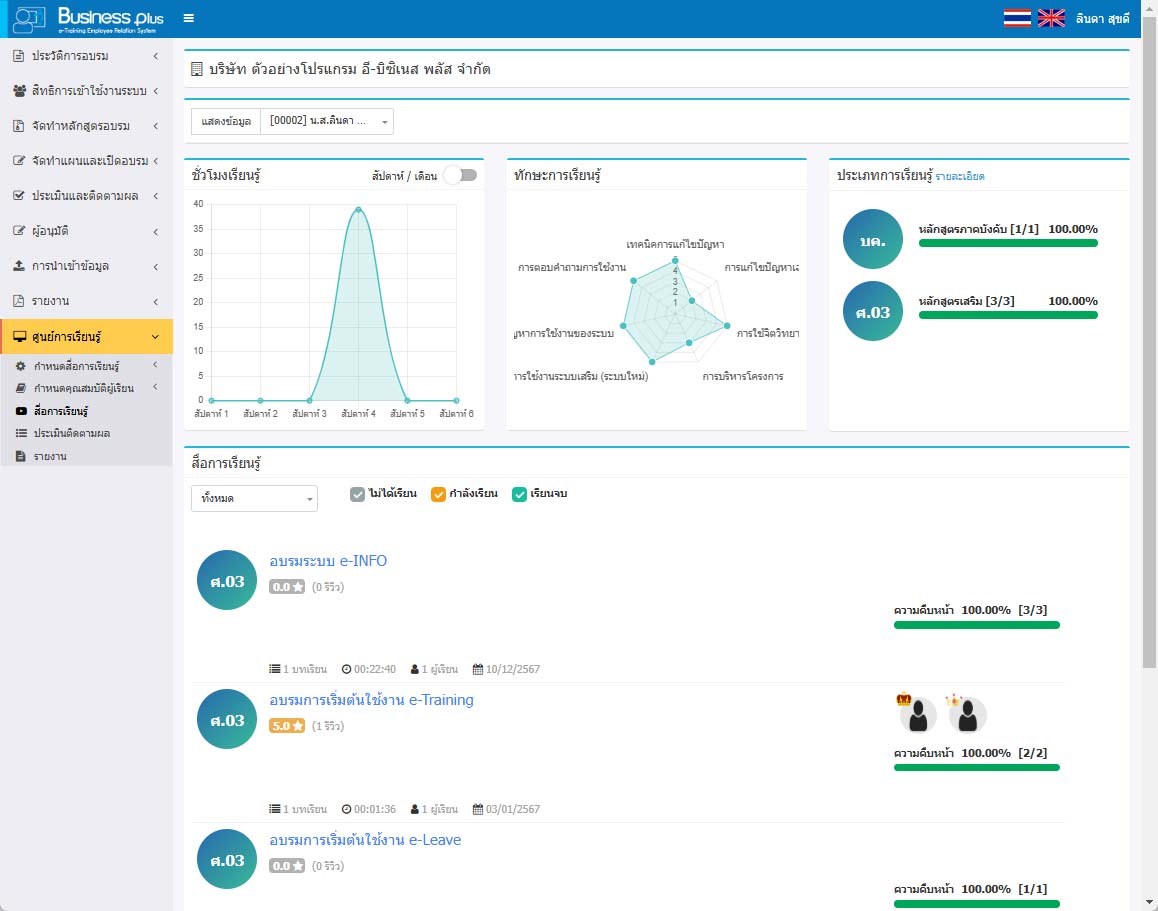
Task: Uncheck the กำลังเรียน checkbox
Action: [438, 494]
